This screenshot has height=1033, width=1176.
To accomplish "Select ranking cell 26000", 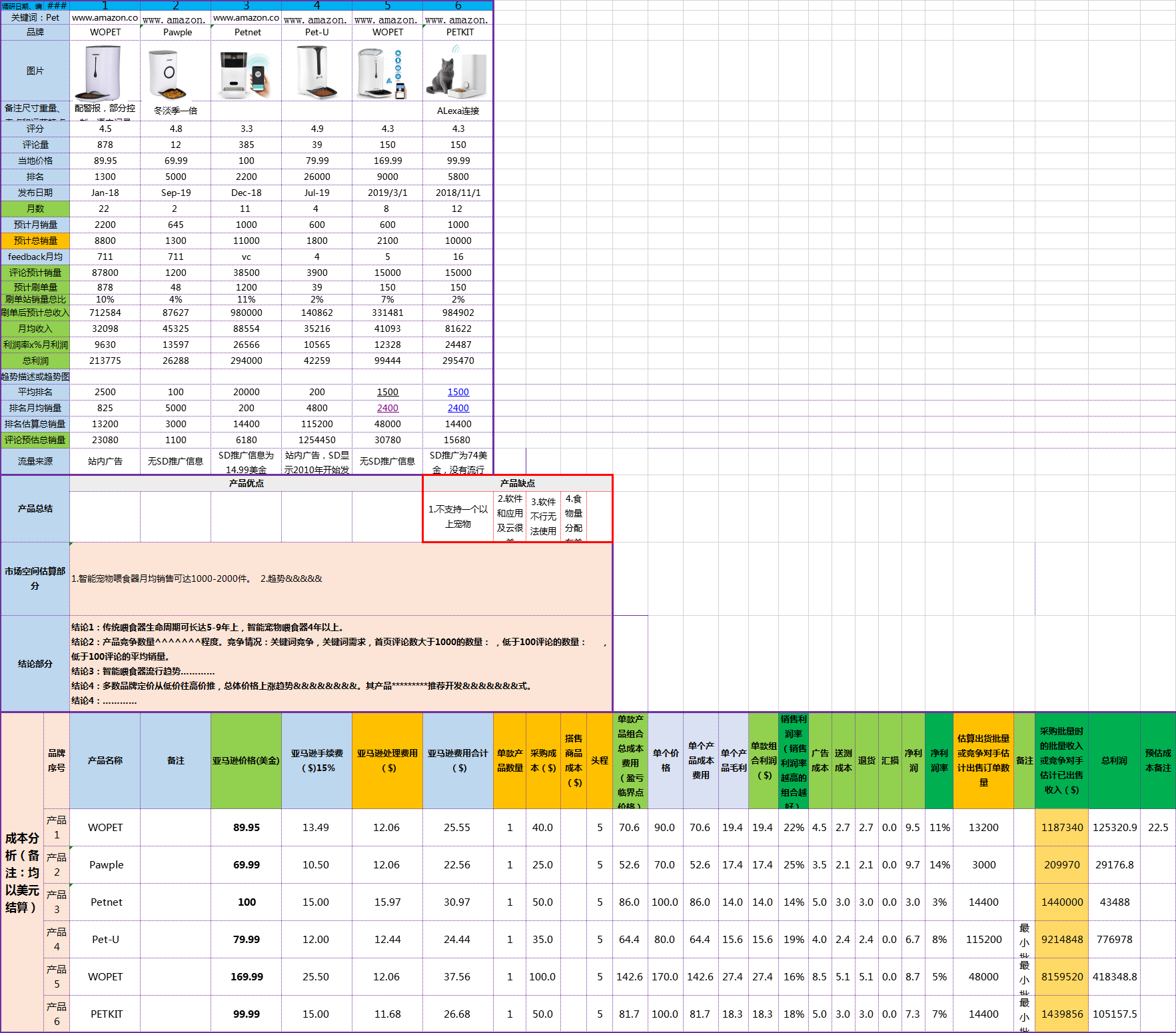I will click(x=316, y=177).
